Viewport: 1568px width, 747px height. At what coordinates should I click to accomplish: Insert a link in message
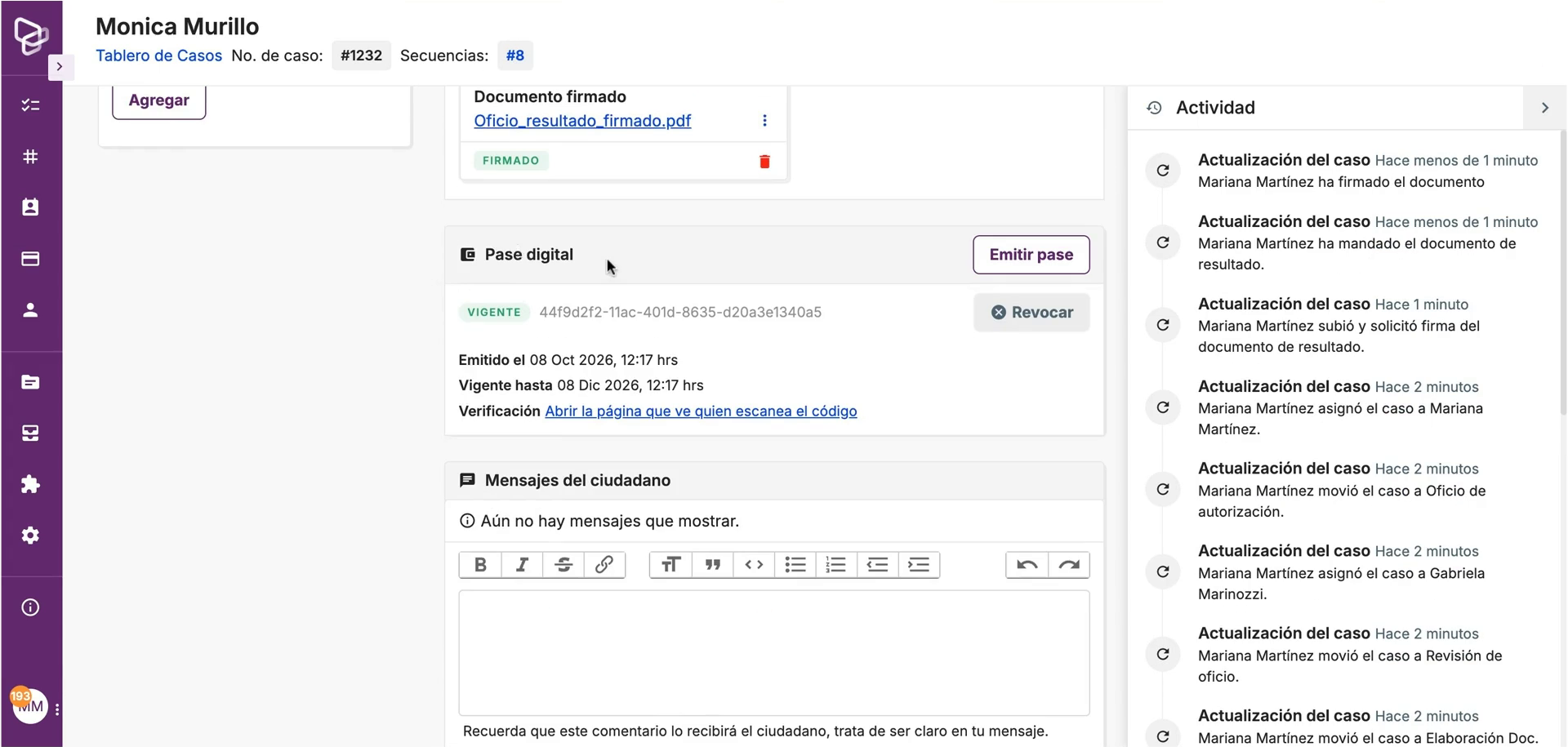coord(604,565)
